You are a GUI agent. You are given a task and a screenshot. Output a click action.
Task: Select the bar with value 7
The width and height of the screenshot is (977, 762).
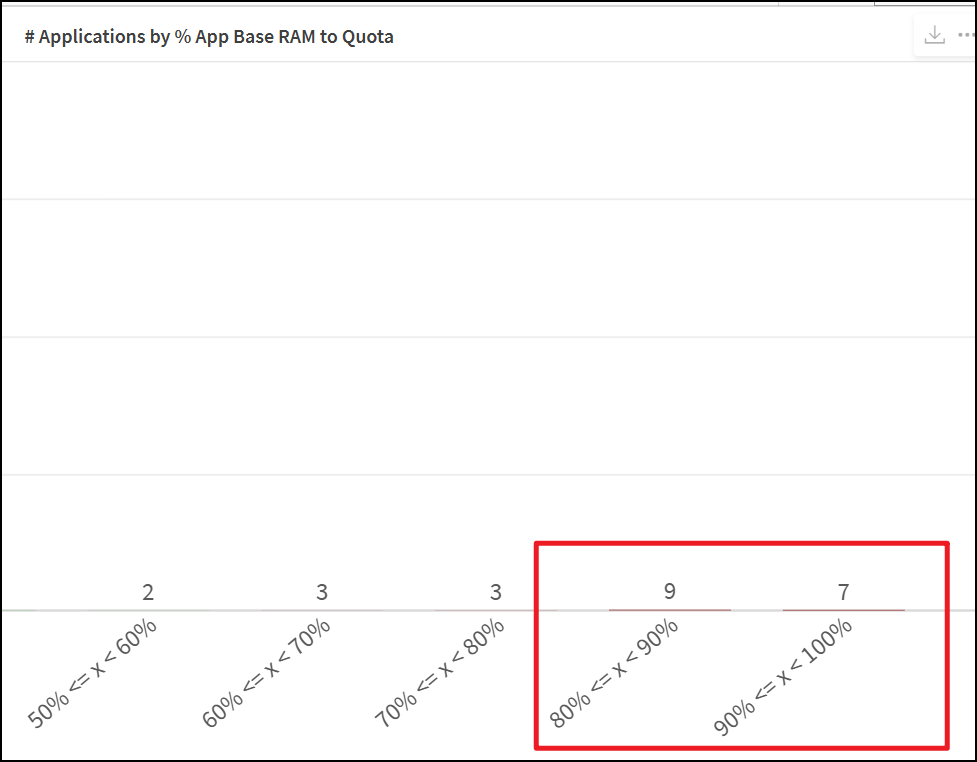coord(844,609)
